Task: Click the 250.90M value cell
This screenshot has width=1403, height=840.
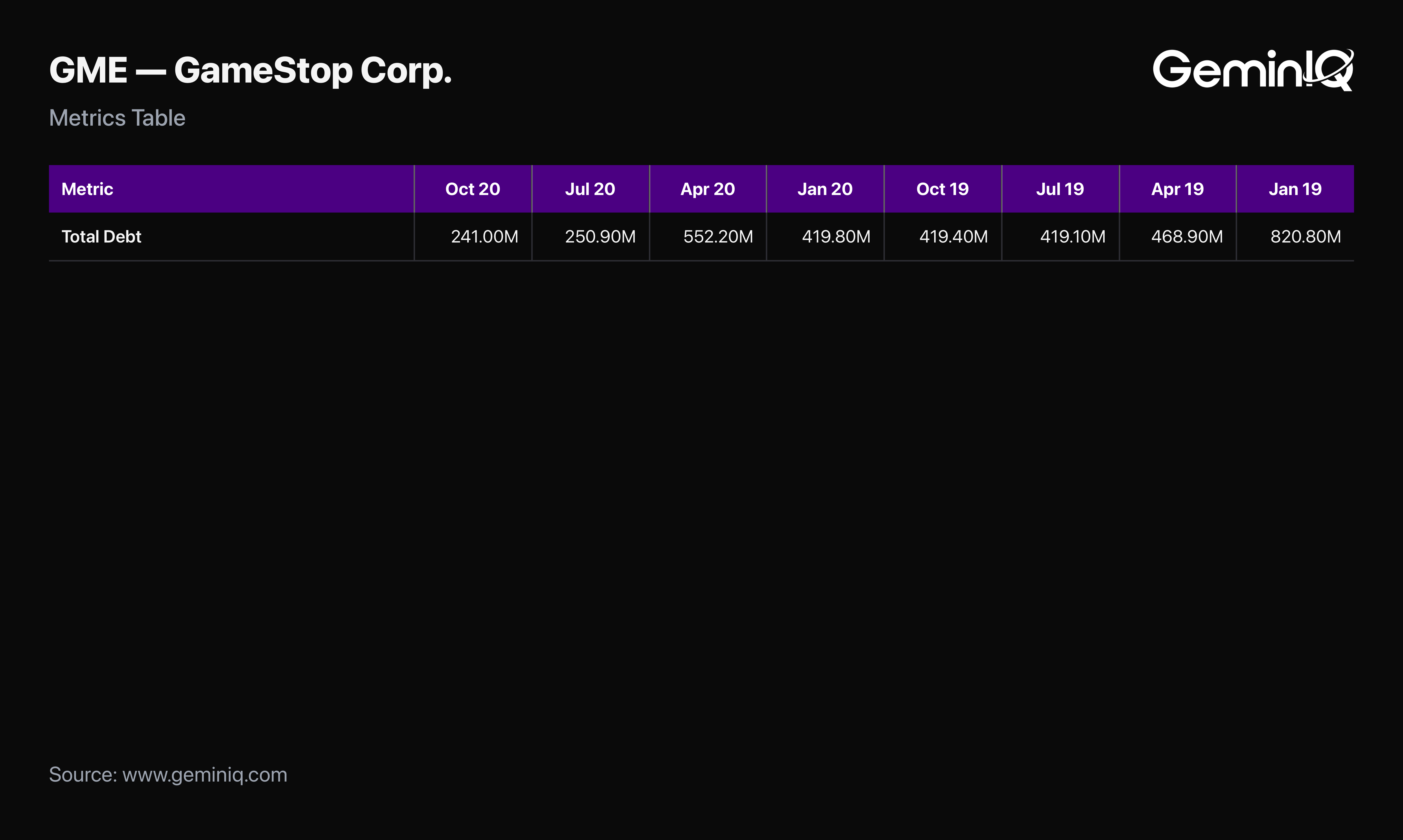Action: pyautogui.click(x=590, y=237)
